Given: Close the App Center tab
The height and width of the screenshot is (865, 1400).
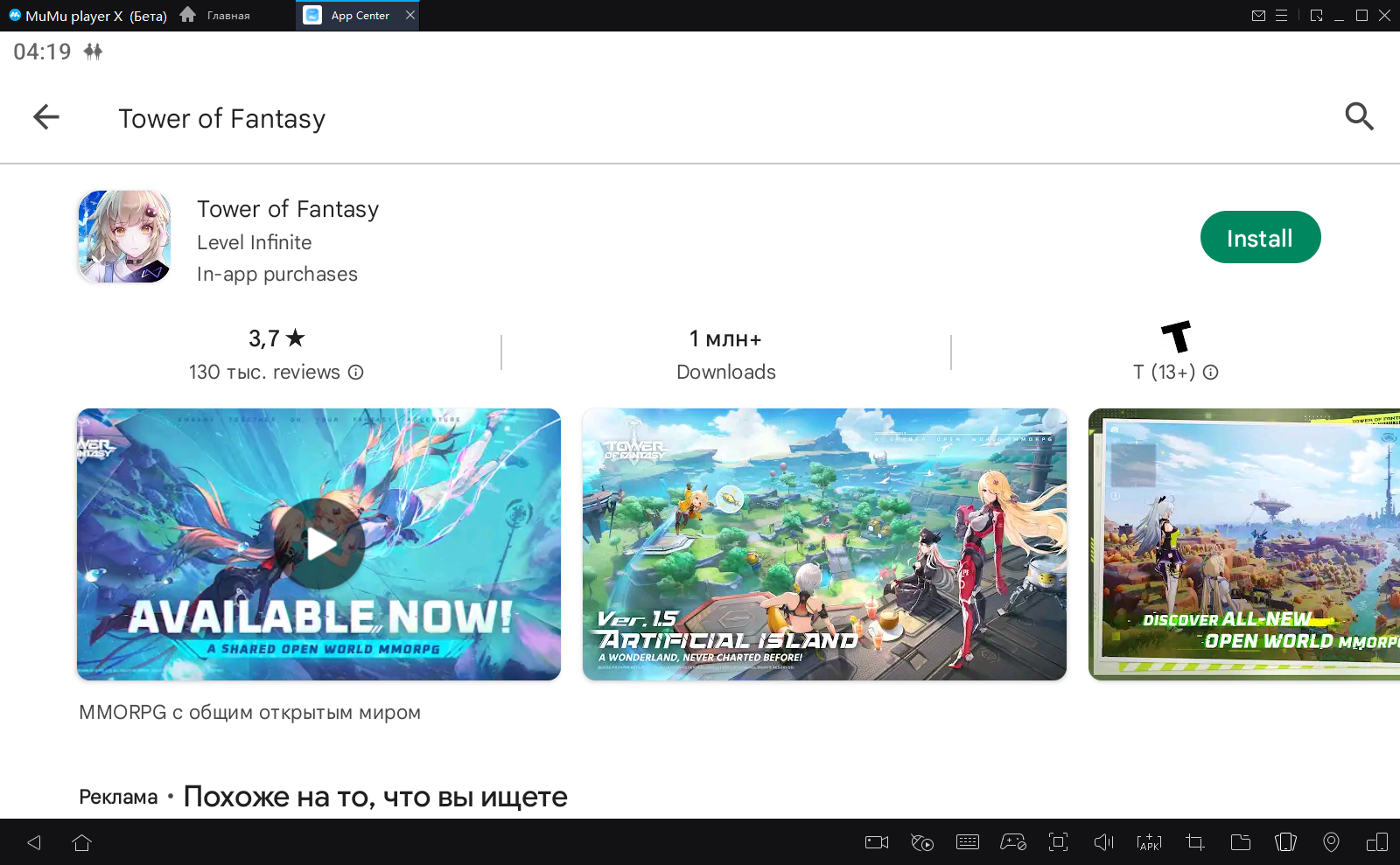Looking at the screenshot, I should 409,16.
